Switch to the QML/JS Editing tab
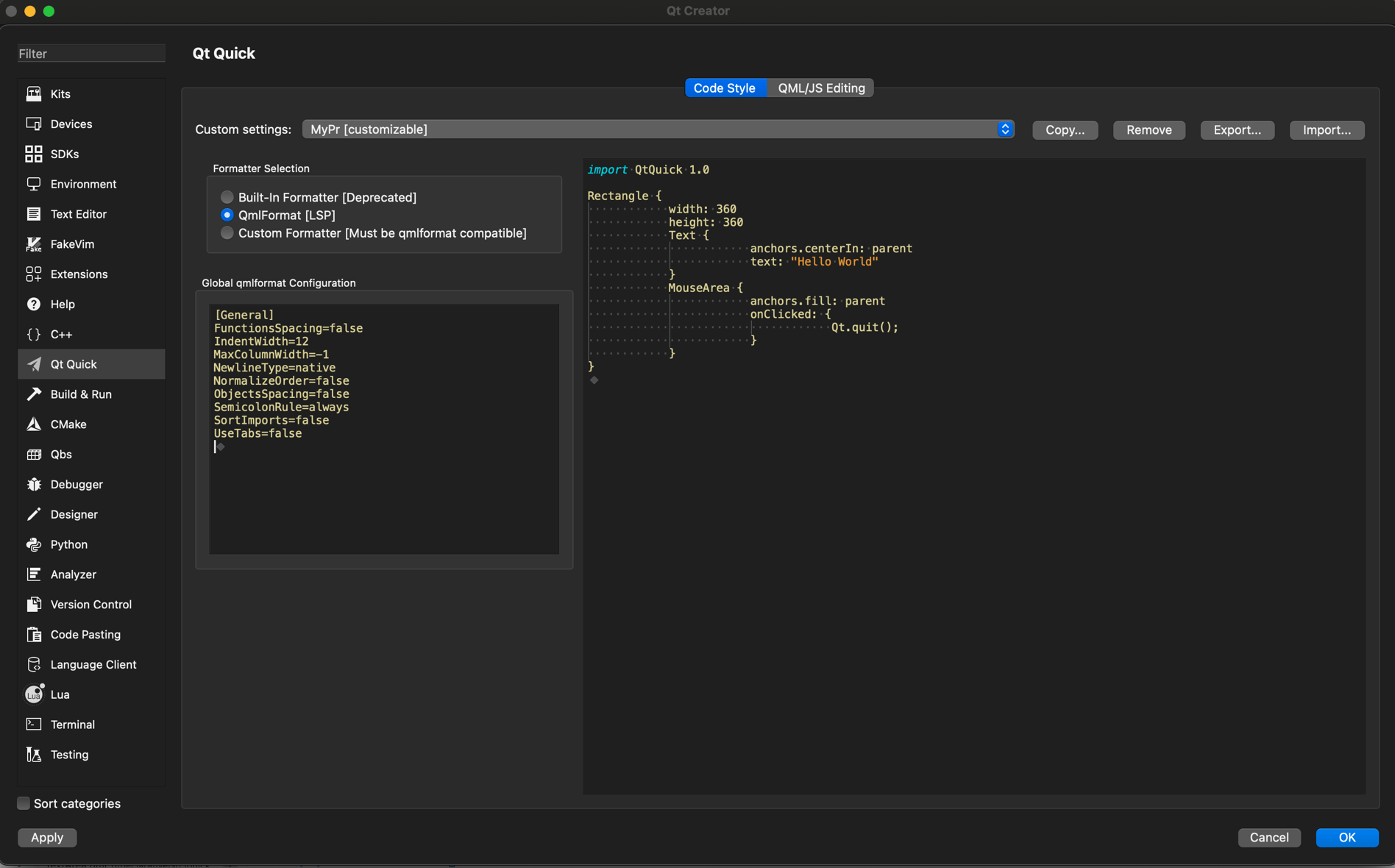Screen dimensions: 1395x868 click(820, 88)
